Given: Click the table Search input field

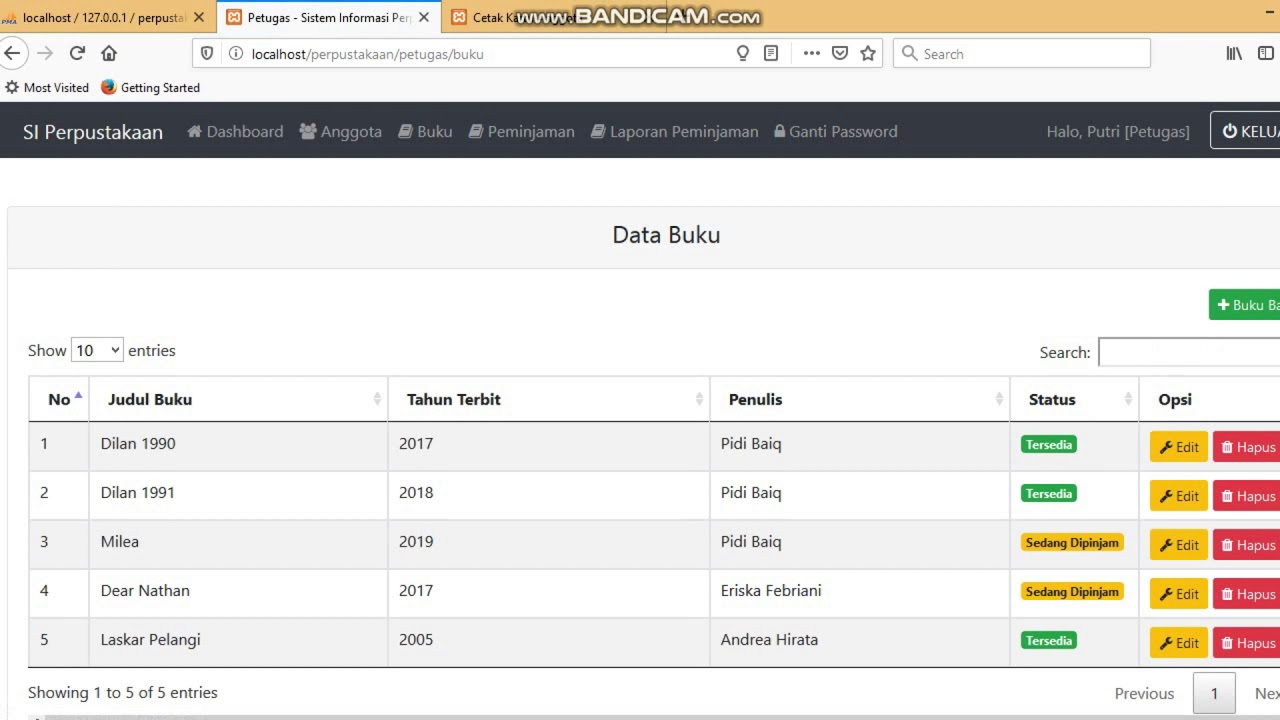Looking at the screenshot, I should click(x=1188, y=353).
